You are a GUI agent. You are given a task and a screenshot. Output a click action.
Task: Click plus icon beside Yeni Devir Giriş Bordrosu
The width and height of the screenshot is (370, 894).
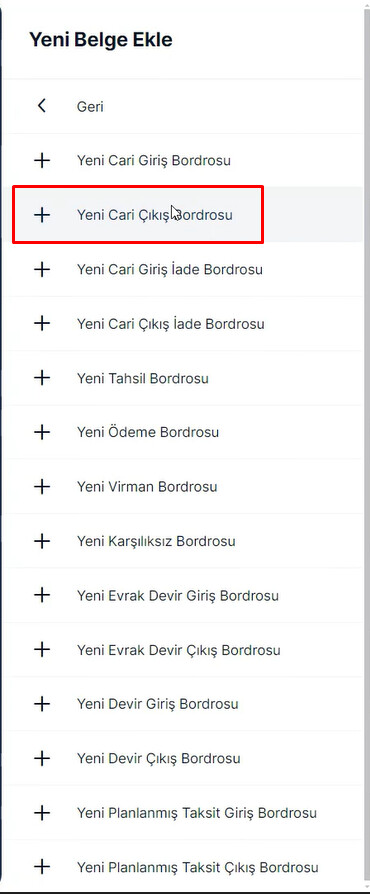pyautogui.click(x=42, y=704)
